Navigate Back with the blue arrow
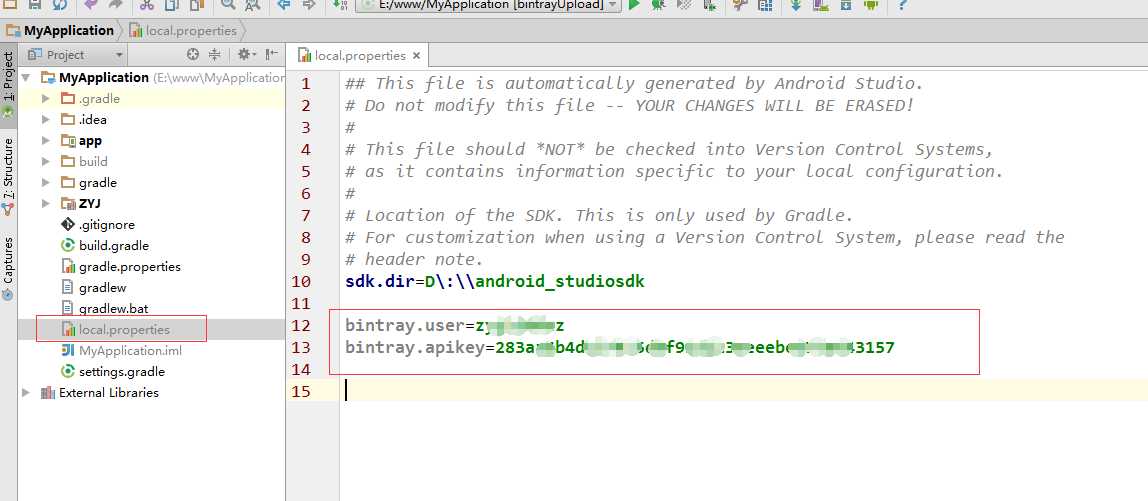Screen dimensions: 1148x501 coord(284,4)
